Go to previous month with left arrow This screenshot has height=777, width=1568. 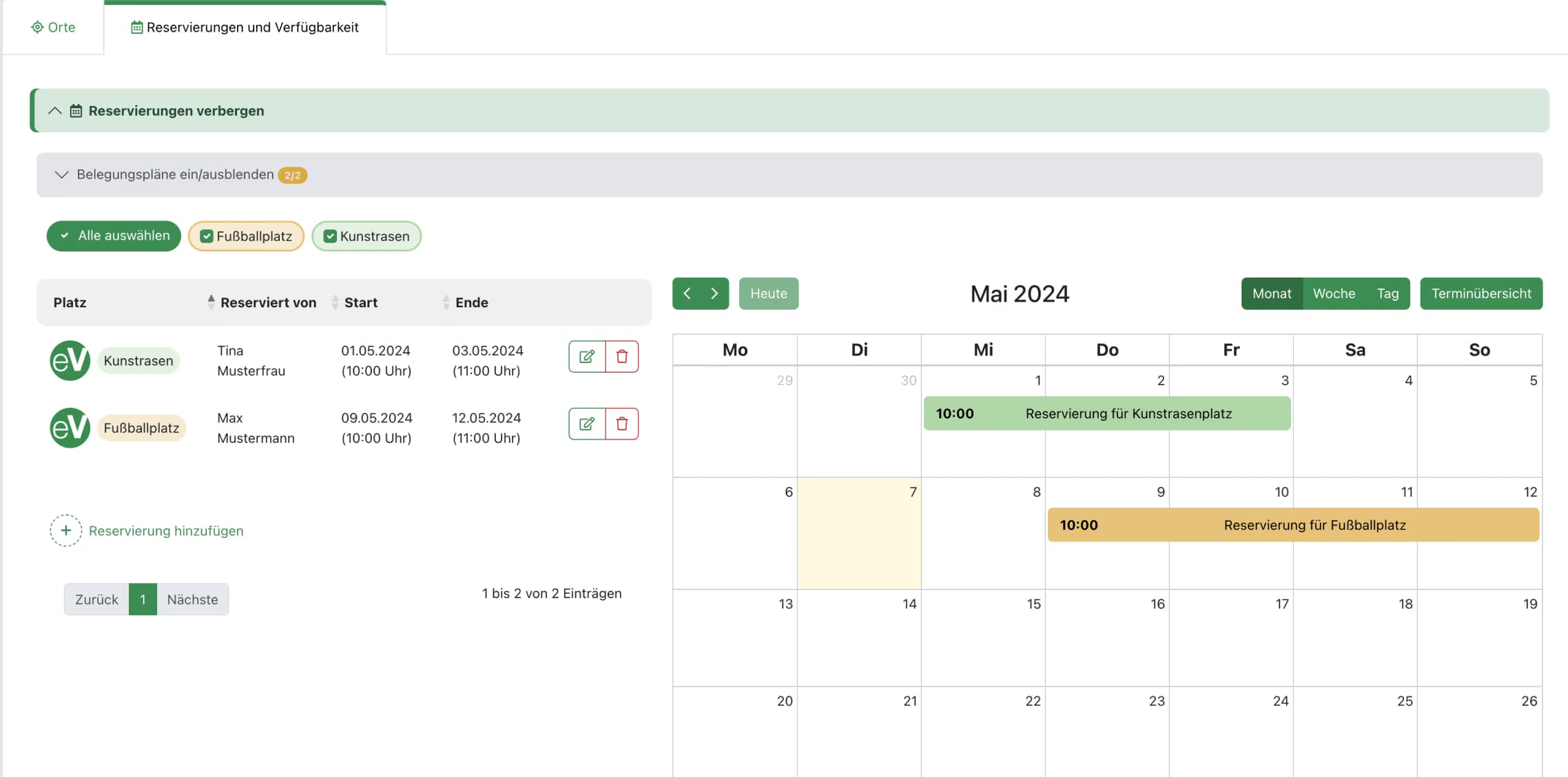[x=687, y=293]
